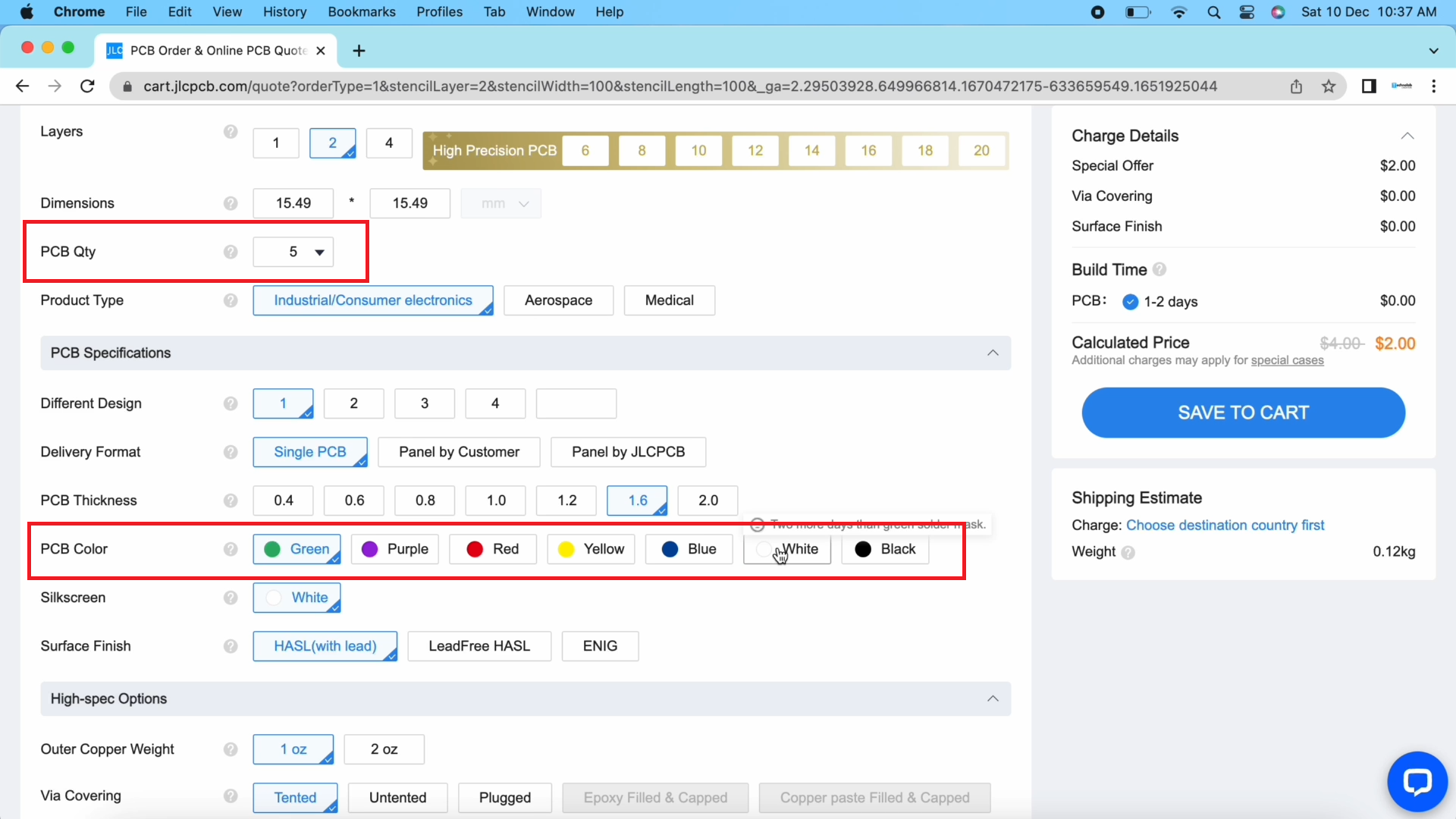Click the PCB Color help icon
The width and height of the screenshot is (1456, 819).
(x=231, y=549)
